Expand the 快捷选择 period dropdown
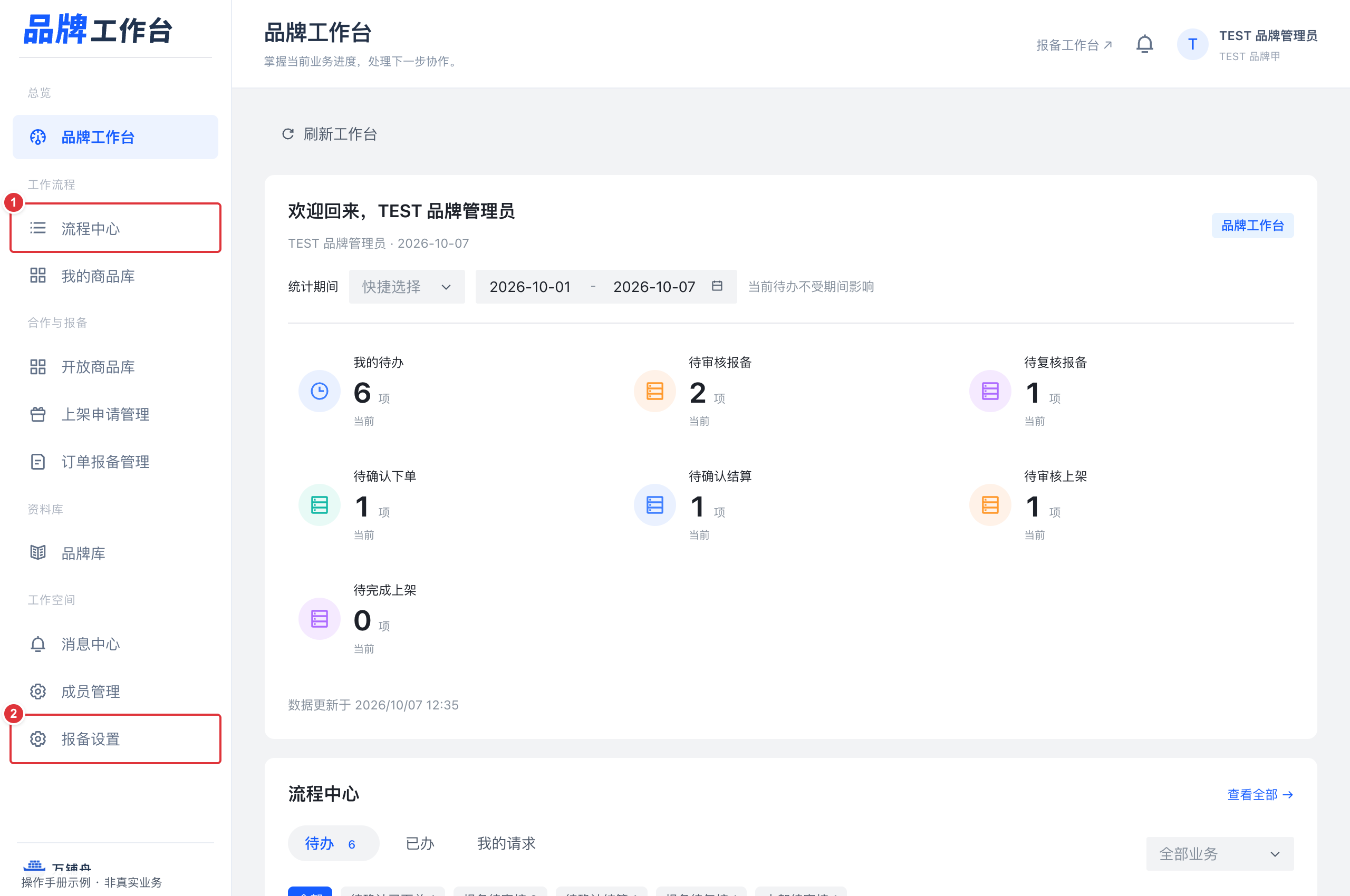This screenshot has width=1350, height=896. click(x=407, y=287)
